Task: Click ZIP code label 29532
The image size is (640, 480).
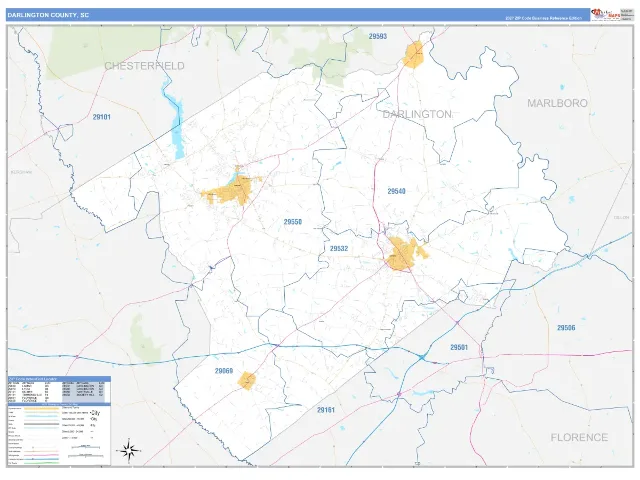Action: click(339, 248)
